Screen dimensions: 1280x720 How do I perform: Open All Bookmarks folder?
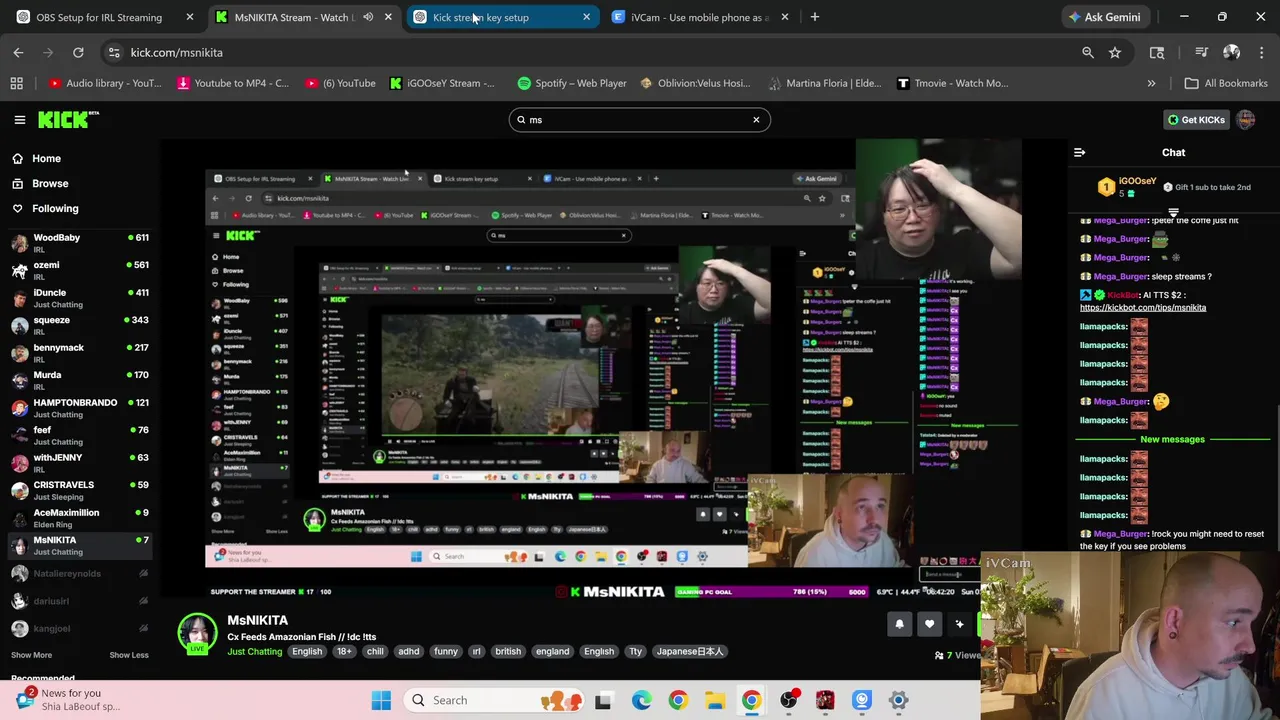(1225, 83)
